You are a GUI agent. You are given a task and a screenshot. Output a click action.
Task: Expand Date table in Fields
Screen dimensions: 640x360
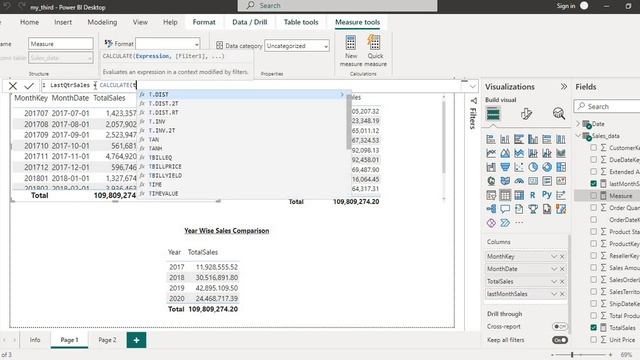[578, 124]
